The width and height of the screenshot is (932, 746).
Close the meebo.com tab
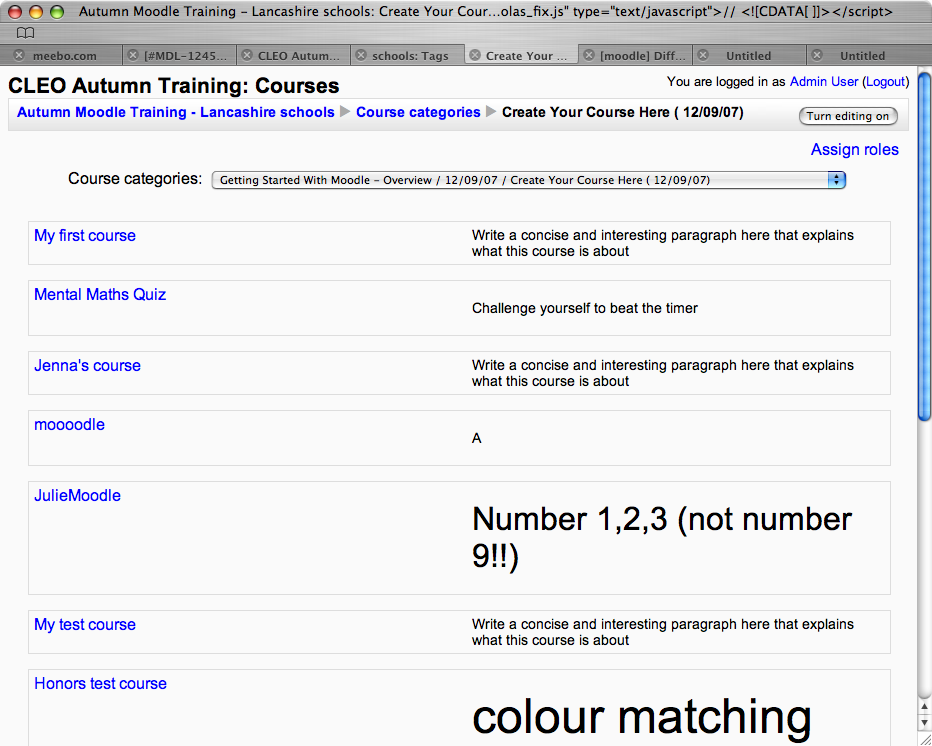[19, 55]
